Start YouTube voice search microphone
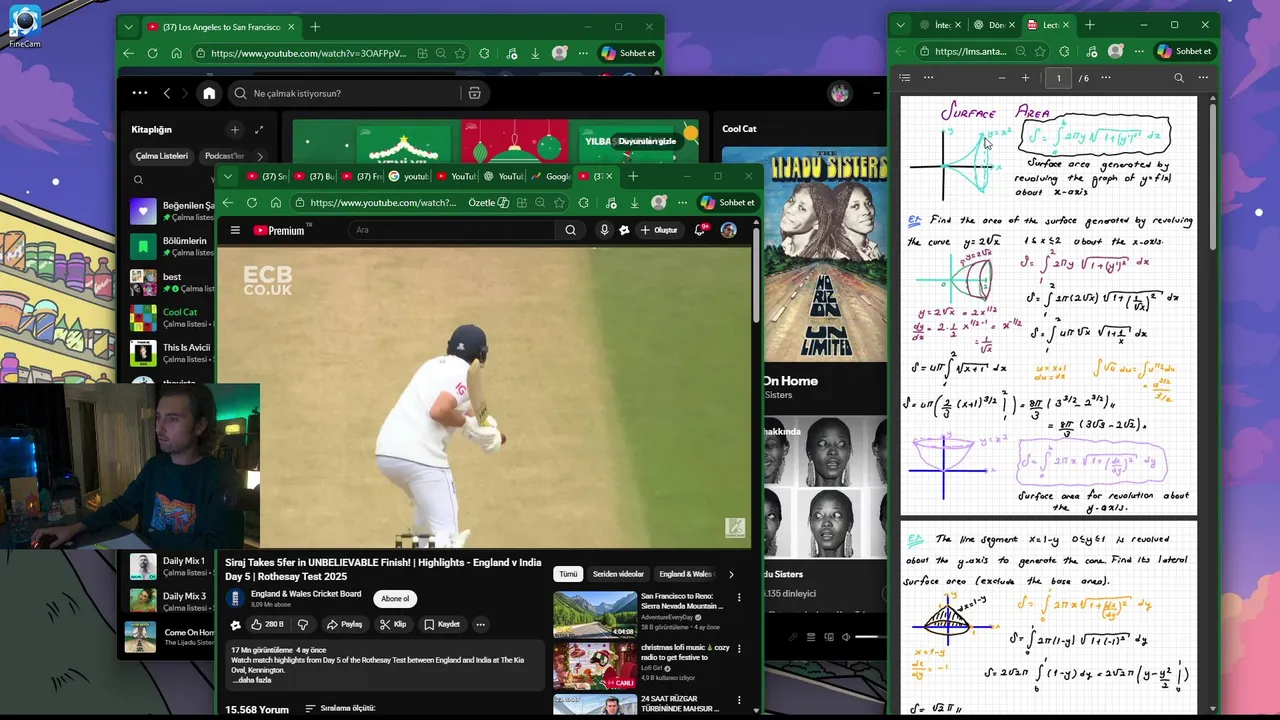1280x720 pixels. [604, 230]
